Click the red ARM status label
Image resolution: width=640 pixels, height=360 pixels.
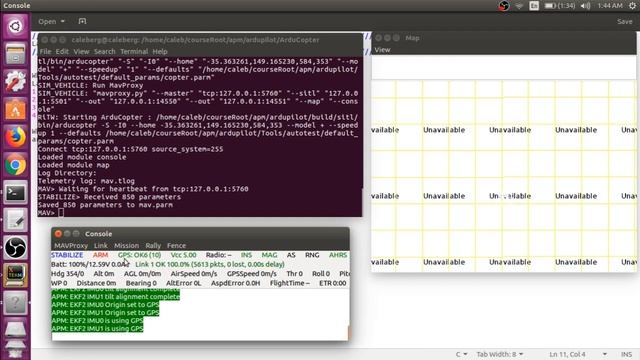pyautogui.click(x=100, y=255)
